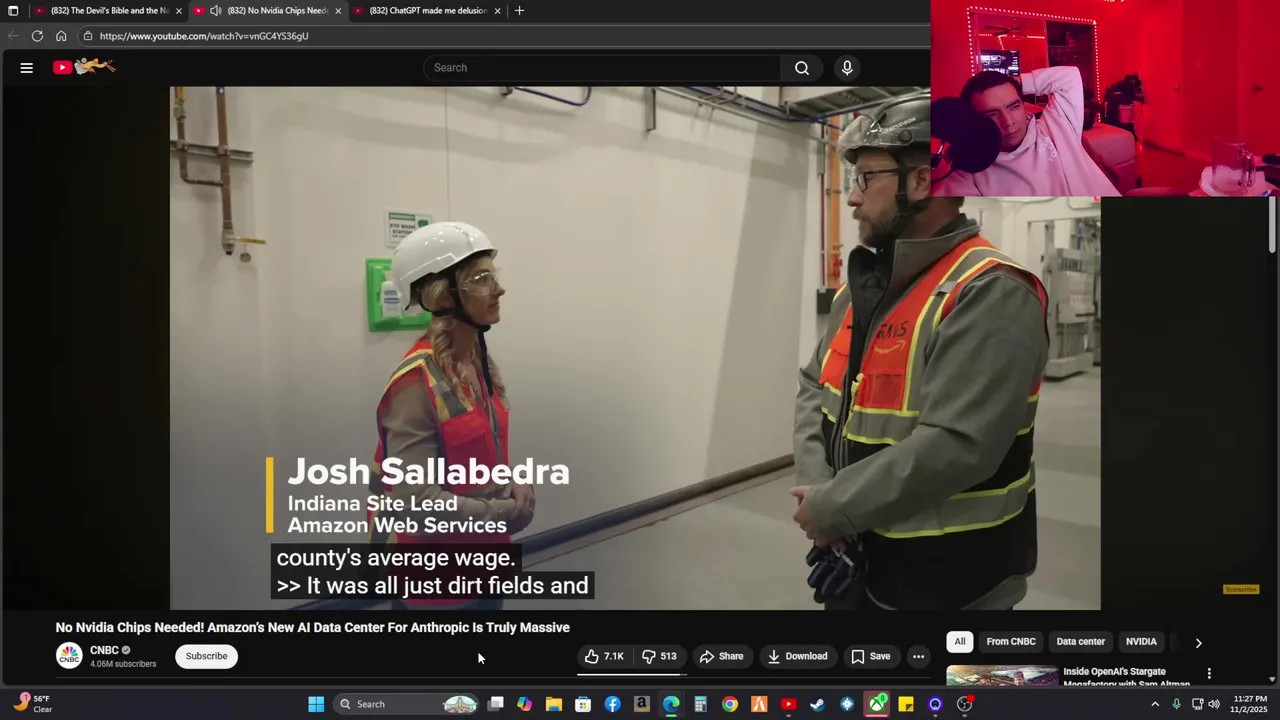
Task: Open the CNBC channel avatar
Action: (x=69, y=656)
